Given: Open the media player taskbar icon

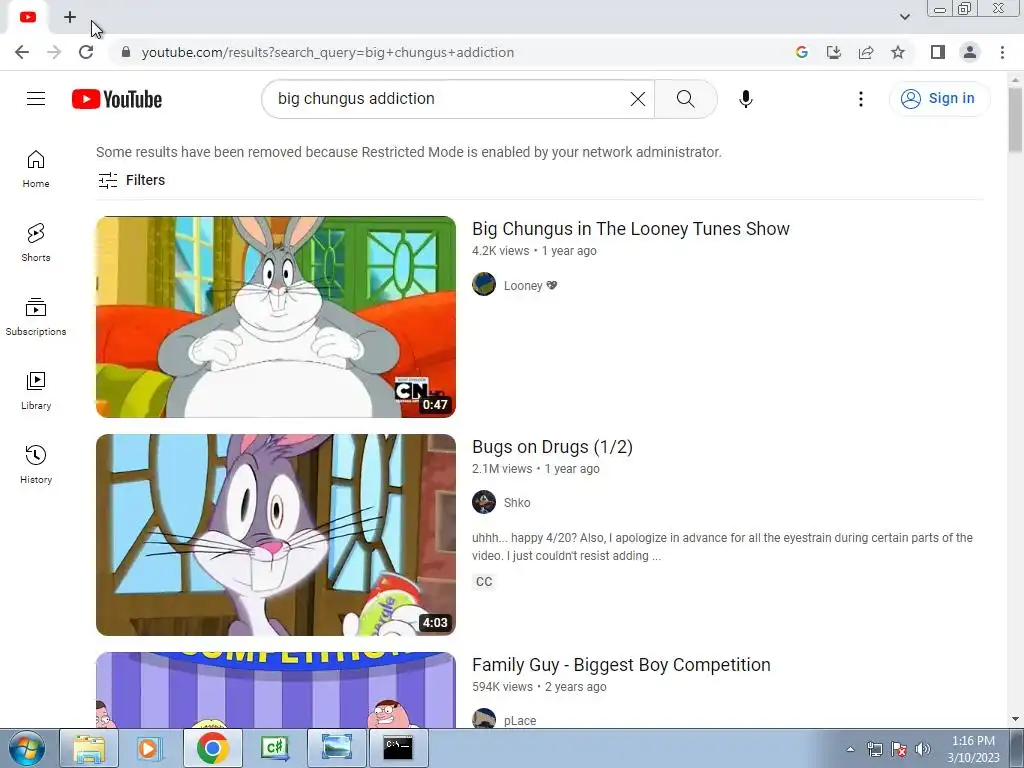Looking at the screenshot, I should [150, 748].
